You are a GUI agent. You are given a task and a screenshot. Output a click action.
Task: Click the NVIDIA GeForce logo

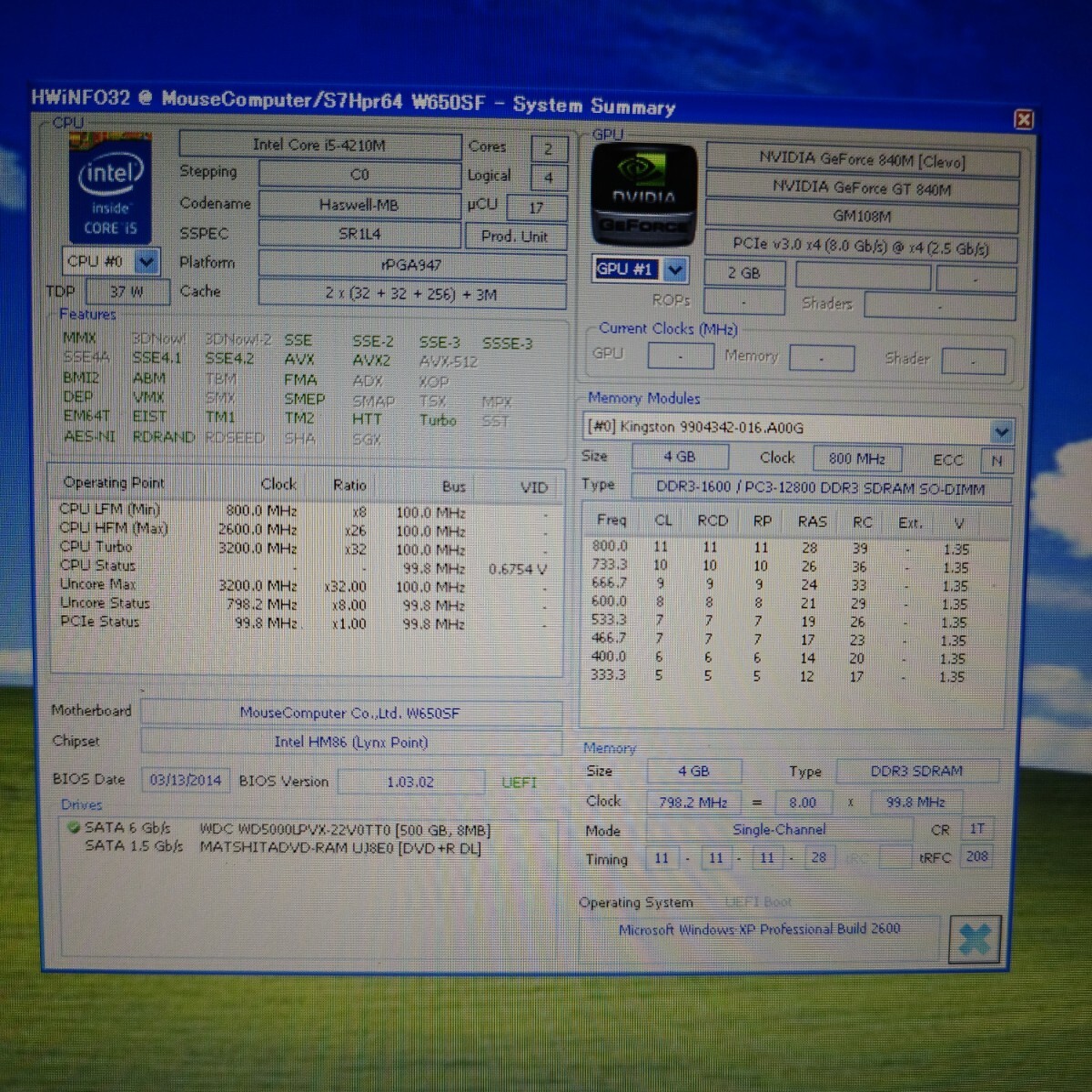click(x=643, y=196)
